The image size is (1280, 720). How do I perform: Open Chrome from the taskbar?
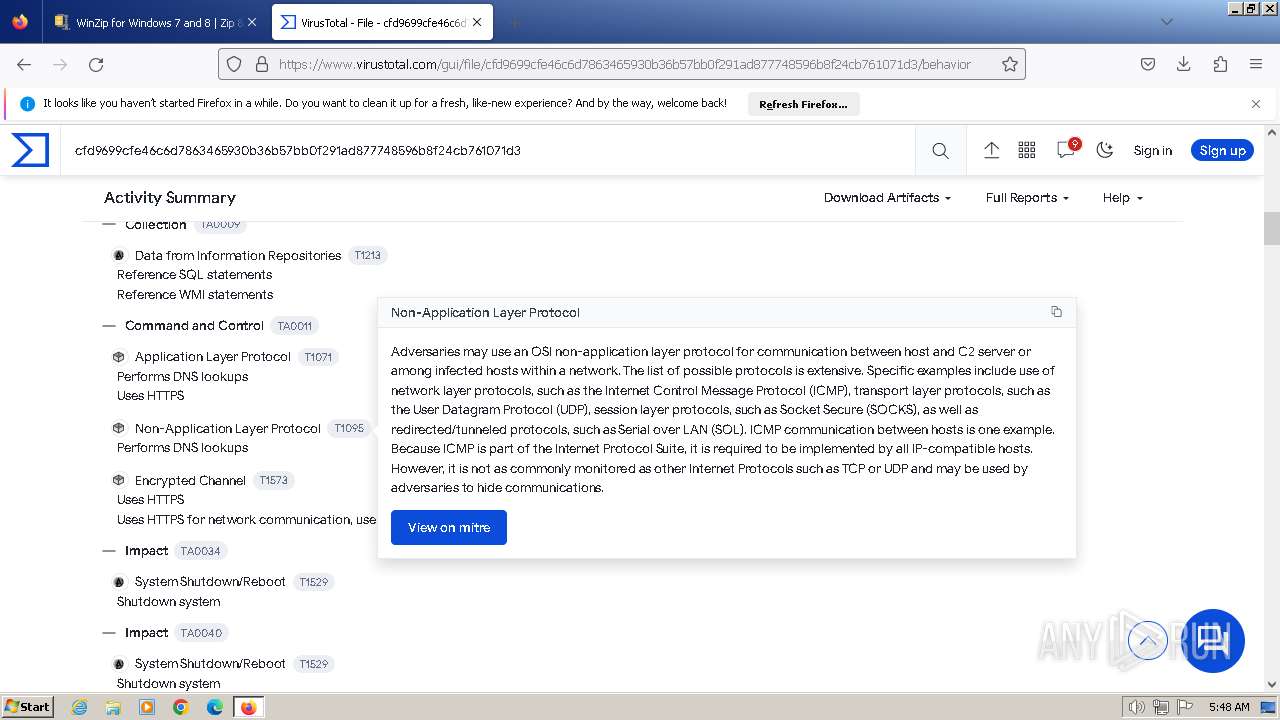(x=180, y=707)
